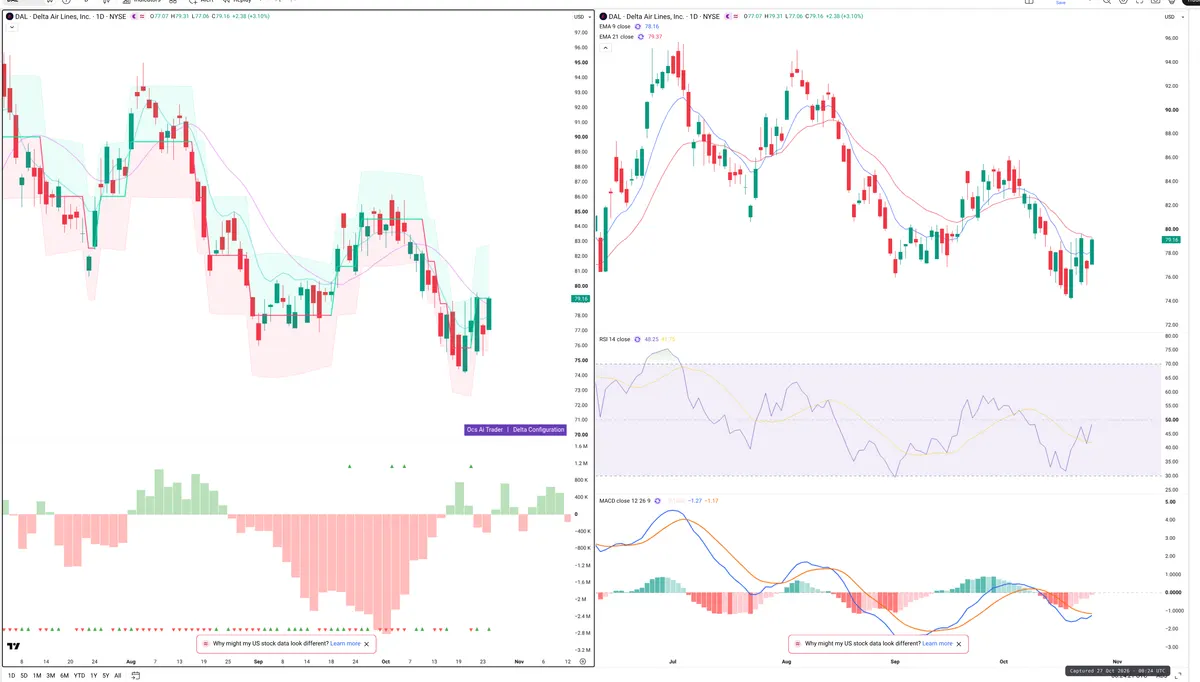Viewport: 1200px width, 682px height.
Task: Click the Nov label on left time axis
Action: 518,662
